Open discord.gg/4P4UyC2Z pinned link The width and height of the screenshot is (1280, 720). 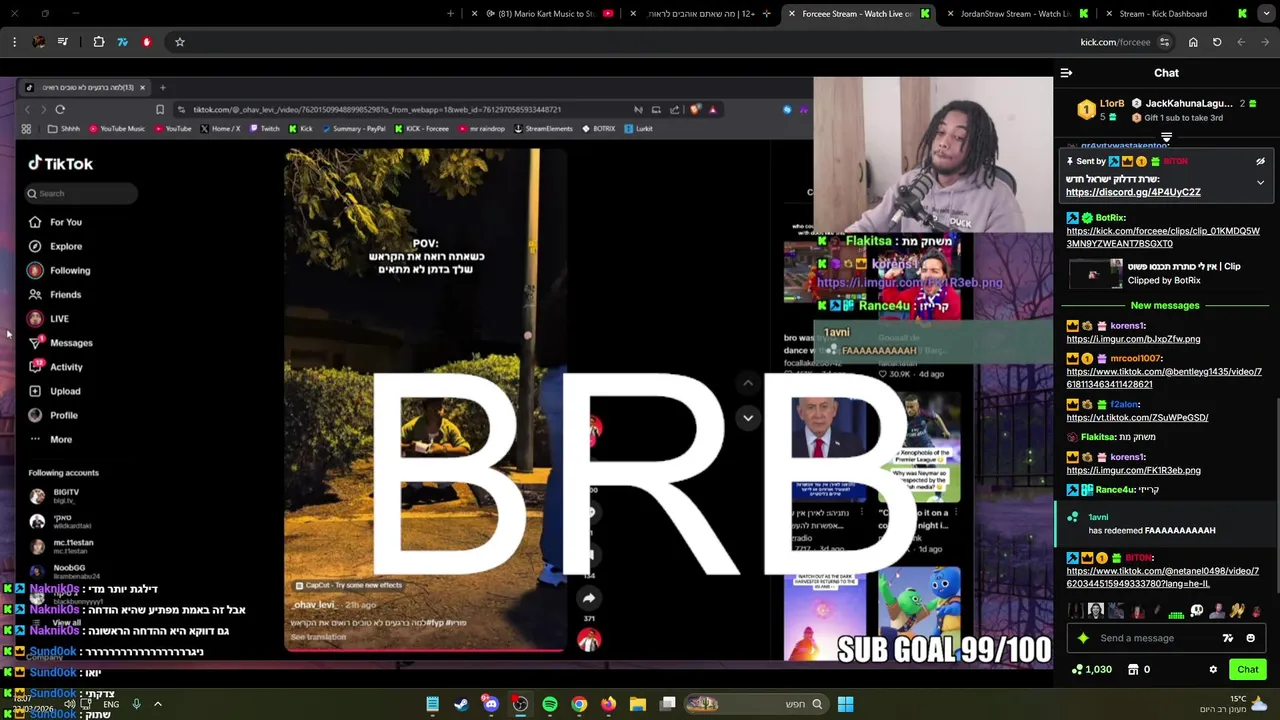coord(1133,192)
